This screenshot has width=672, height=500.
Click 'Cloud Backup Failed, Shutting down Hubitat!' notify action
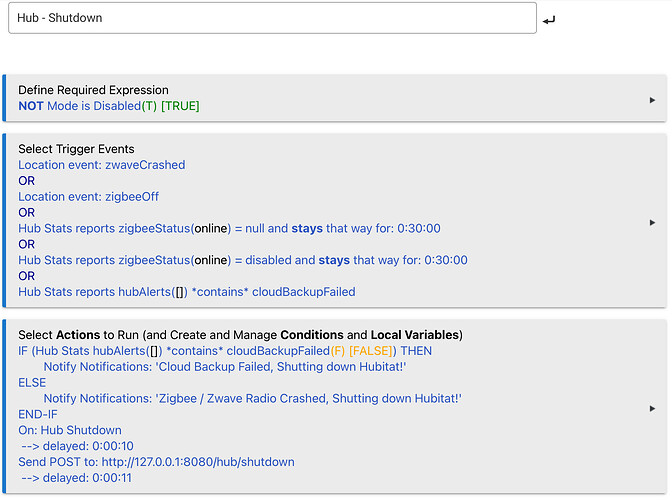pos(225,367)
